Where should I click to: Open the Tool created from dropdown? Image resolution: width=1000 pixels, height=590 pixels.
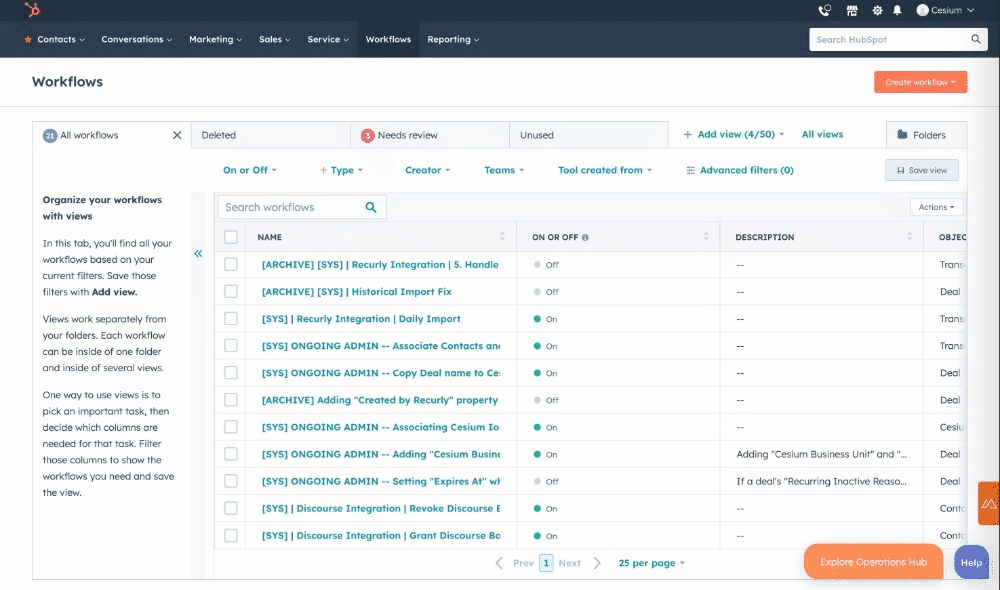click(x=605, y=170)
